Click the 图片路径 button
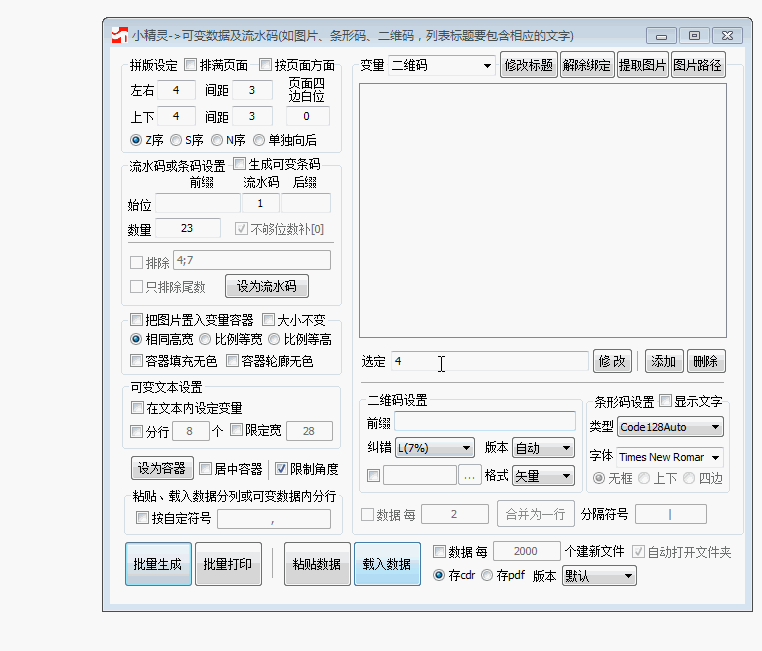 click(698, 65)
